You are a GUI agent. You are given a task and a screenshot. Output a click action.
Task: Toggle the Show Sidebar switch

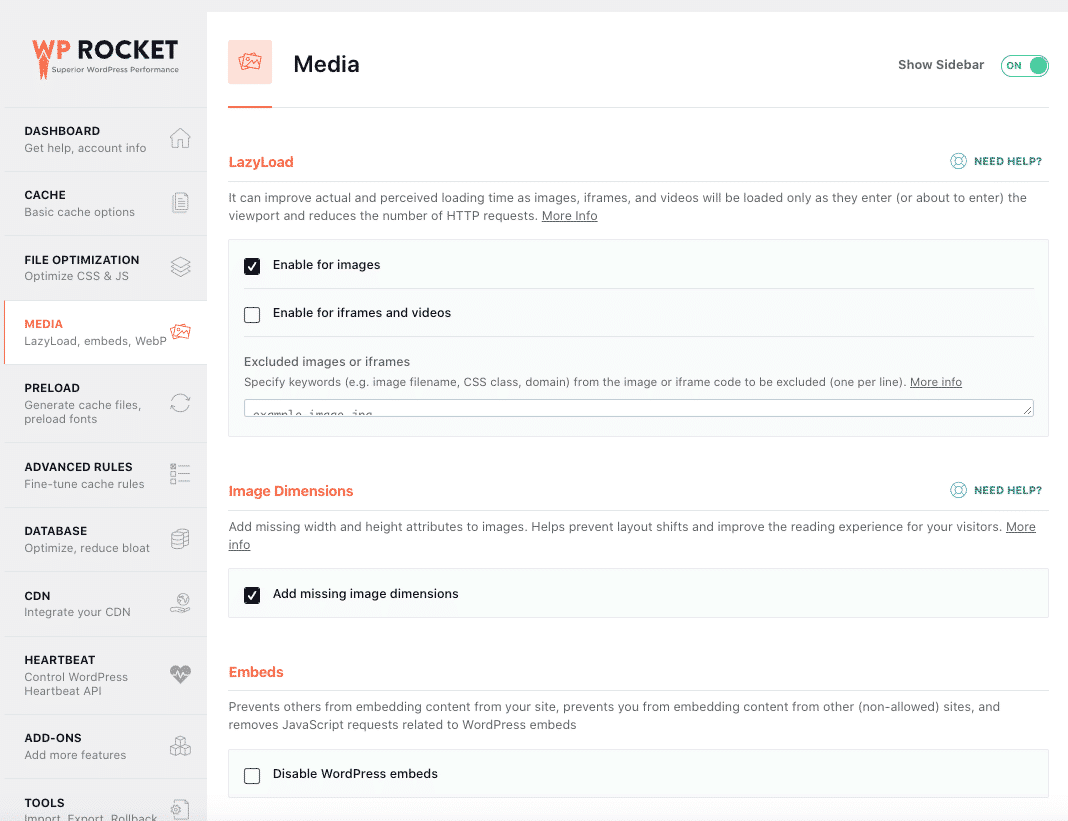(x=1024, y=65)
